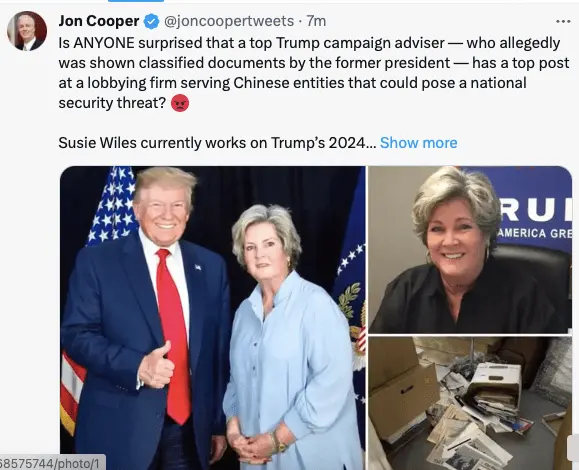Click the 'Susie Wiles currently works' text line
This screenshot has height=470, width=579.
tap(217, 143)
